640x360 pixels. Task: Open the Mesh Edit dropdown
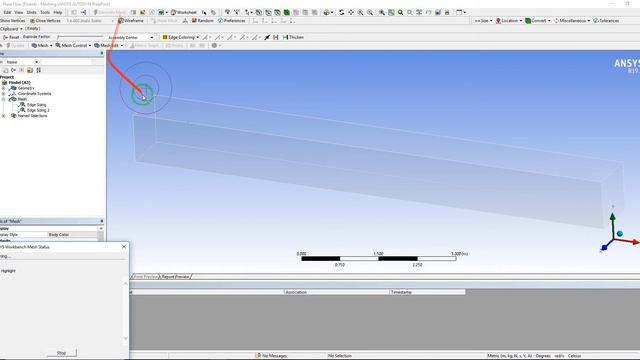pyautogui.click(x=108, y=45)
